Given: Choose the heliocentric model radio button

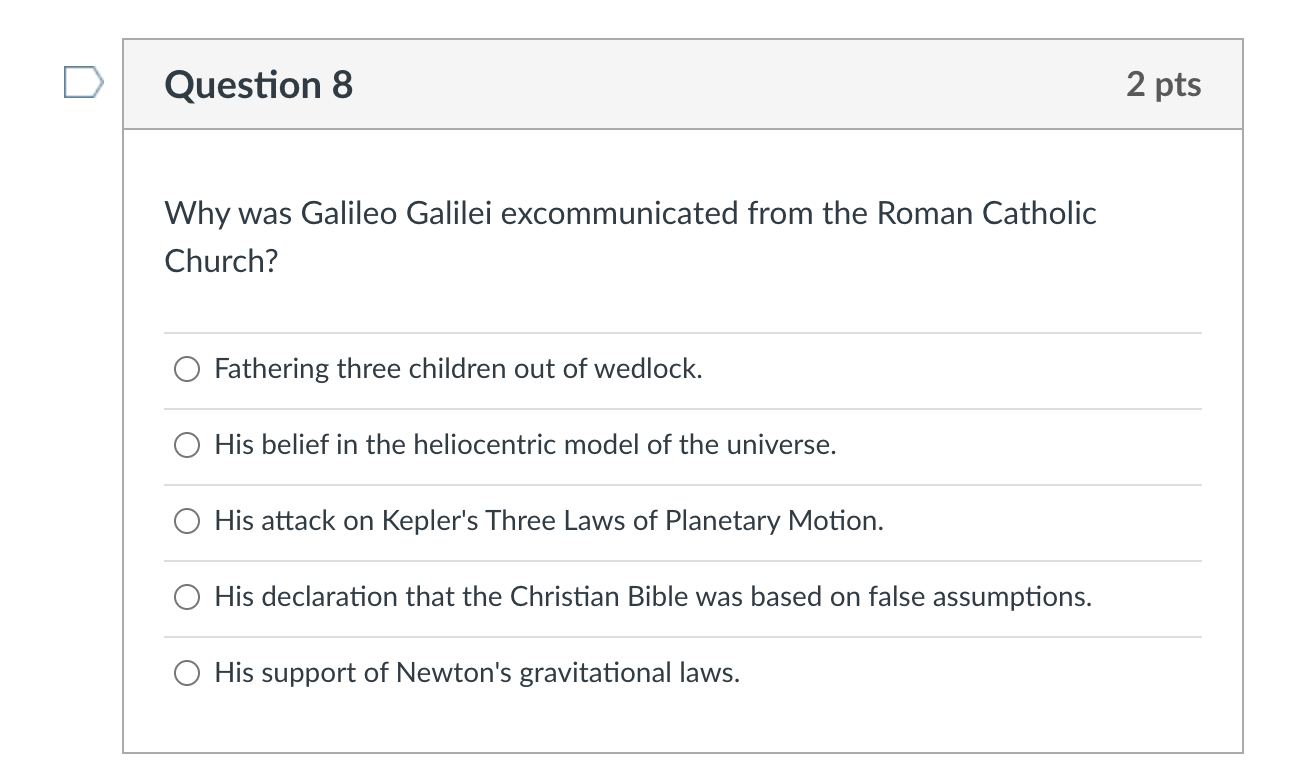Looking at the screenshot, I should click(x=187, y=446).
